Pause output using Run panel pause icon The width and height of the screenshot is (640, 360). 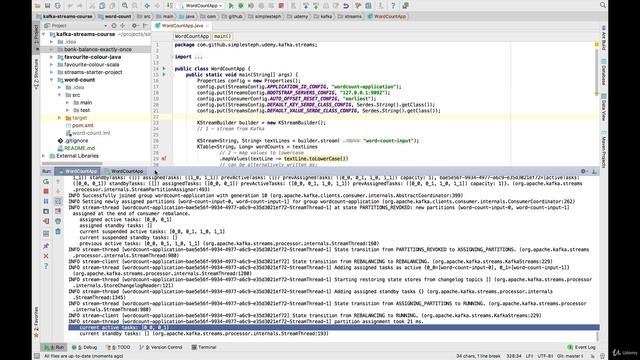tap(46, 201)
